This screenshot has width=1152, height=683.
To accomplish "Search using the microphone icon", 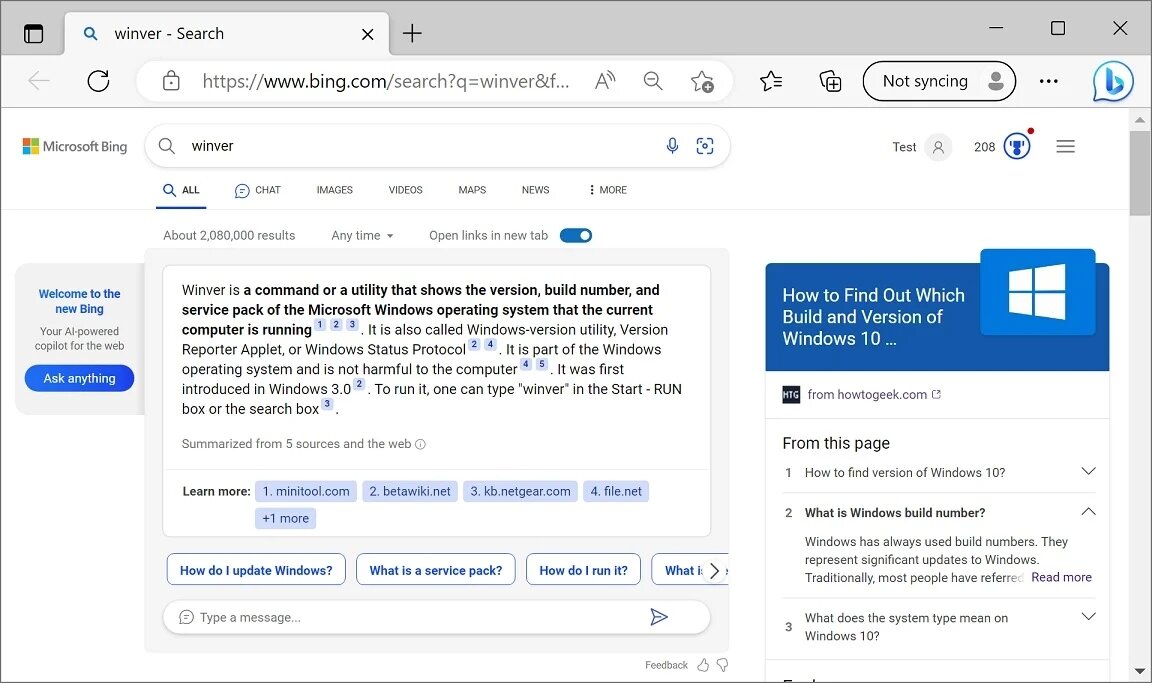I will pos(672,146).
